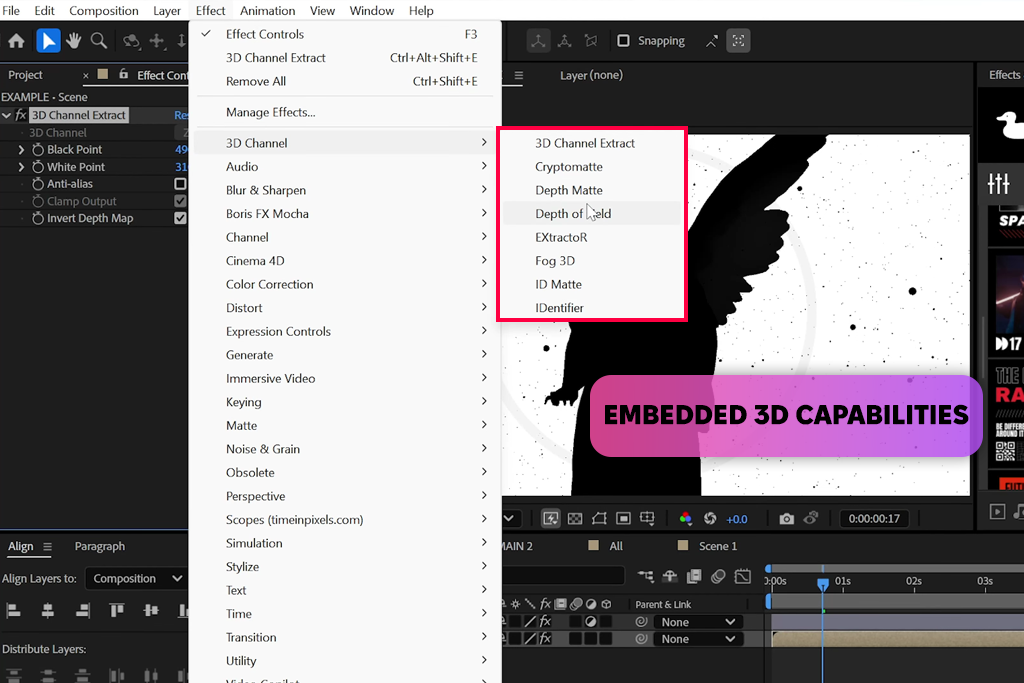Switch to the Scene 1 timeline tab
This screenshot has width=1024, height=683.
[717, 546]
